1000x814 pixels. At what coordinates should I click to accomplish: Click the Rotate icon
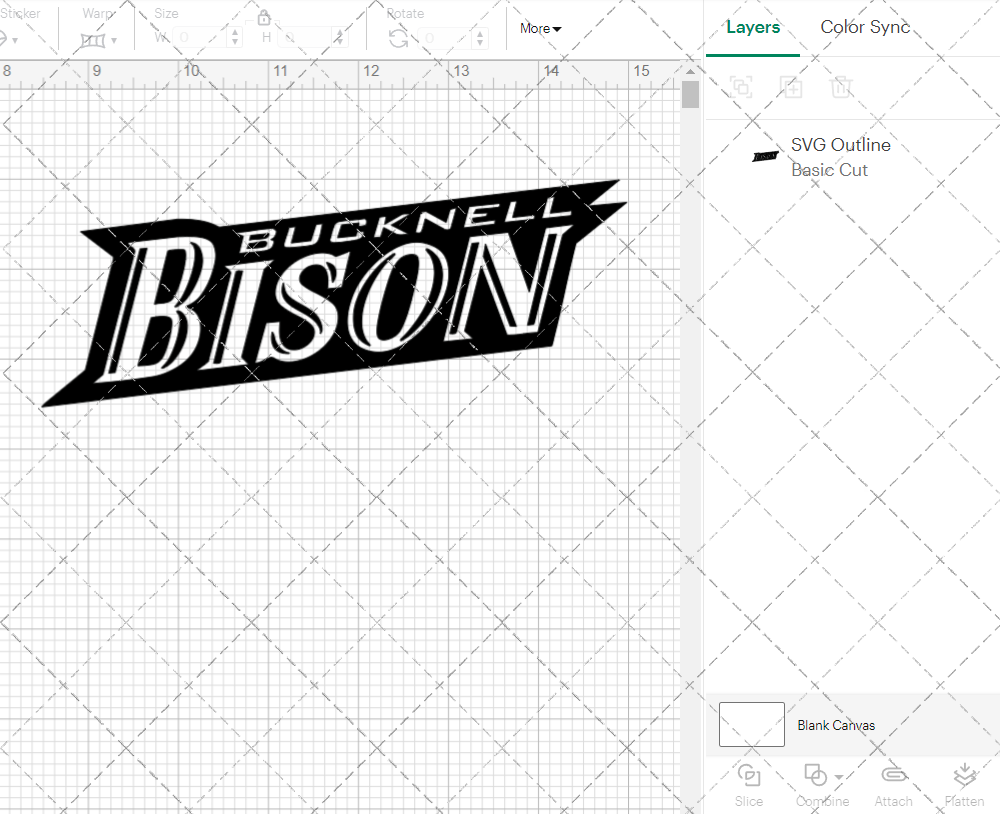[397, 38]
